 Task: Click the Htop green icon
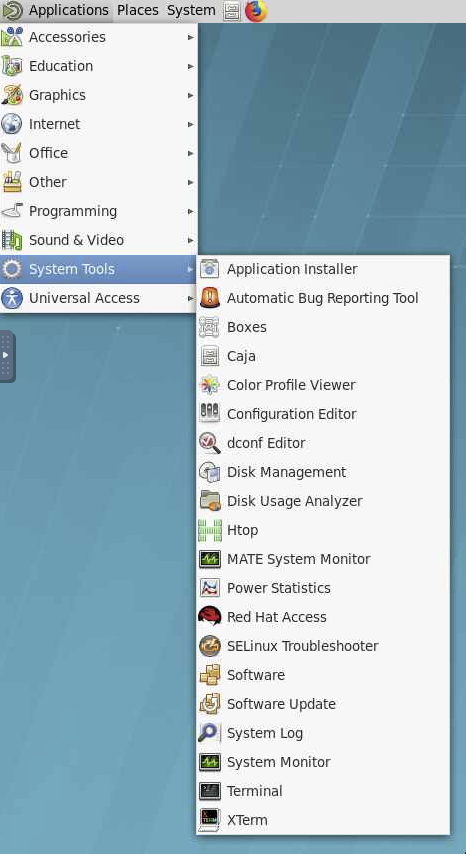pyautogui.click(x=210, y=530)
